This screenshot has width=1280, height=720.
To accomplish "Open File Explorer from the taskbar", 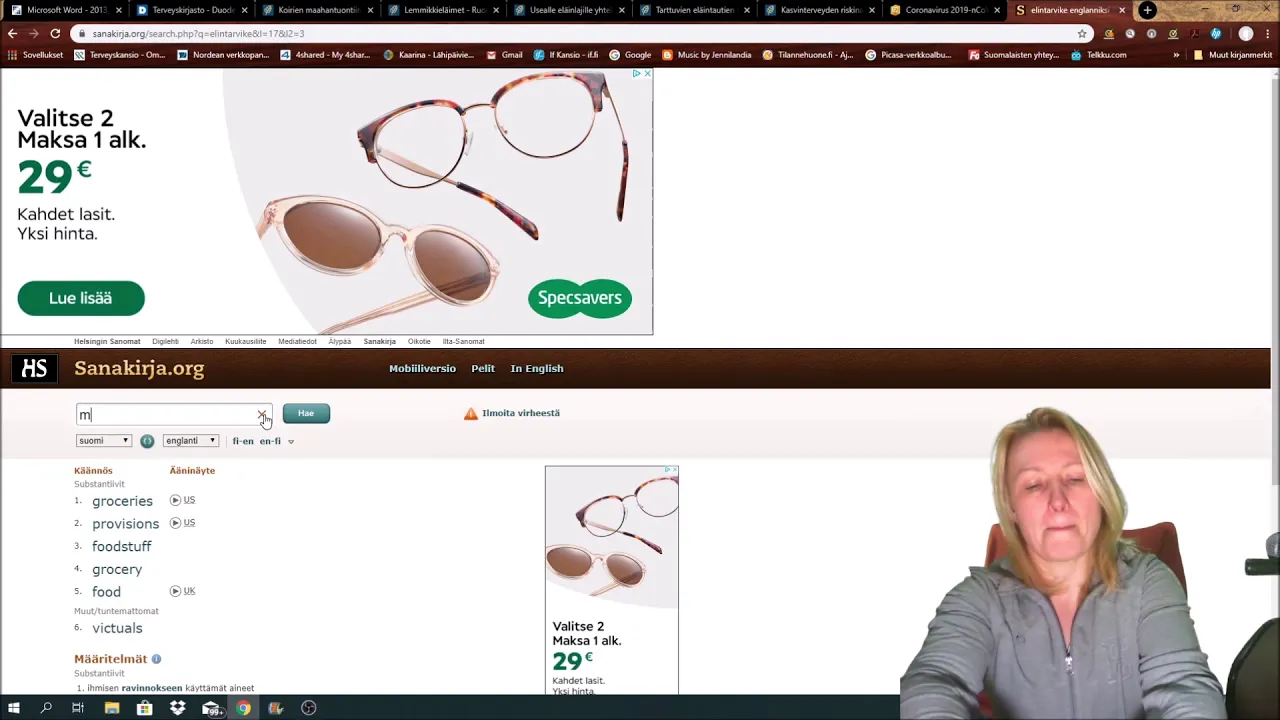I will (x=112, y=708).
